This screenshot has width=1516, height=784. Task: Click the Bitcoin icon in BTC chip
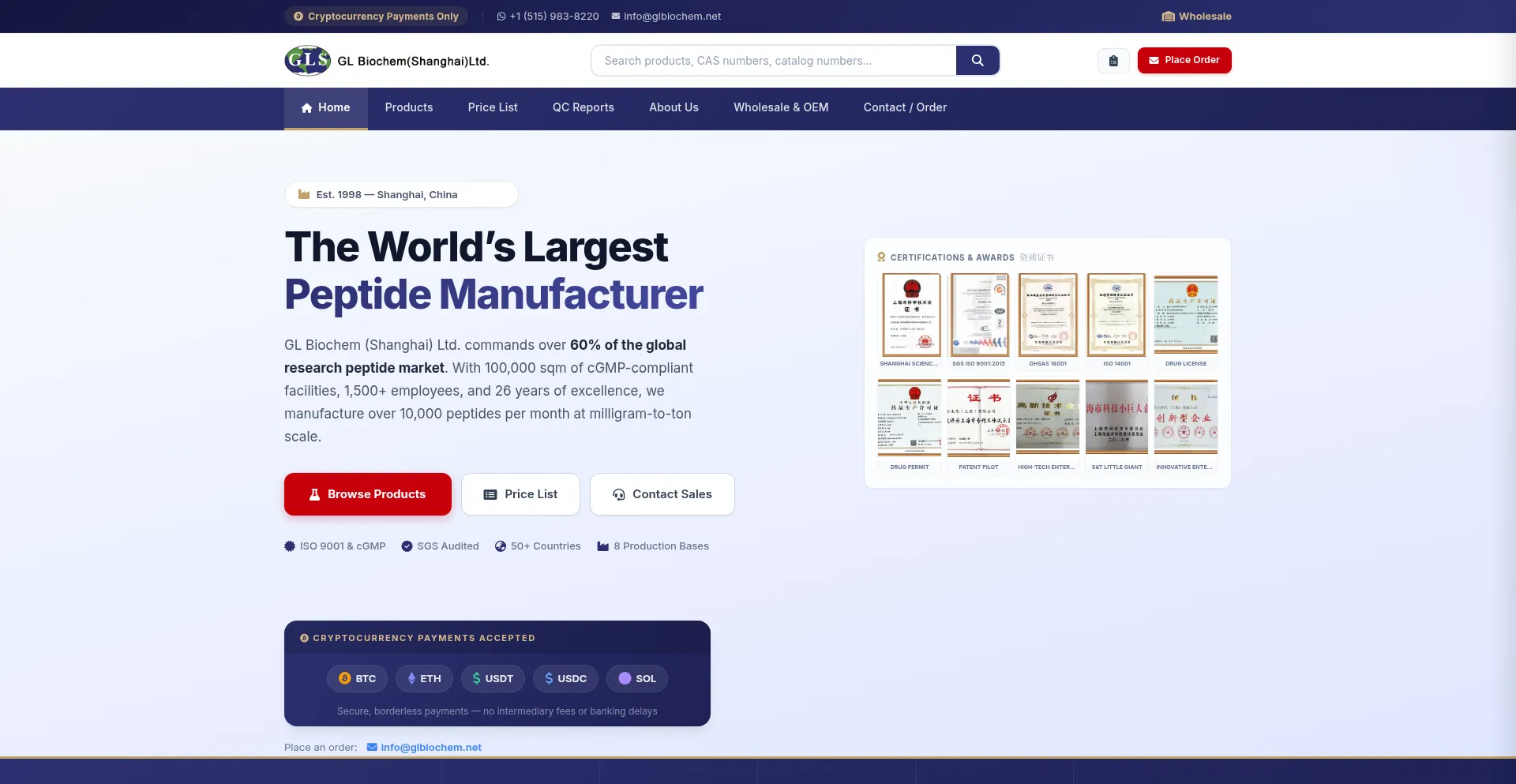click(x=345, y=678)
